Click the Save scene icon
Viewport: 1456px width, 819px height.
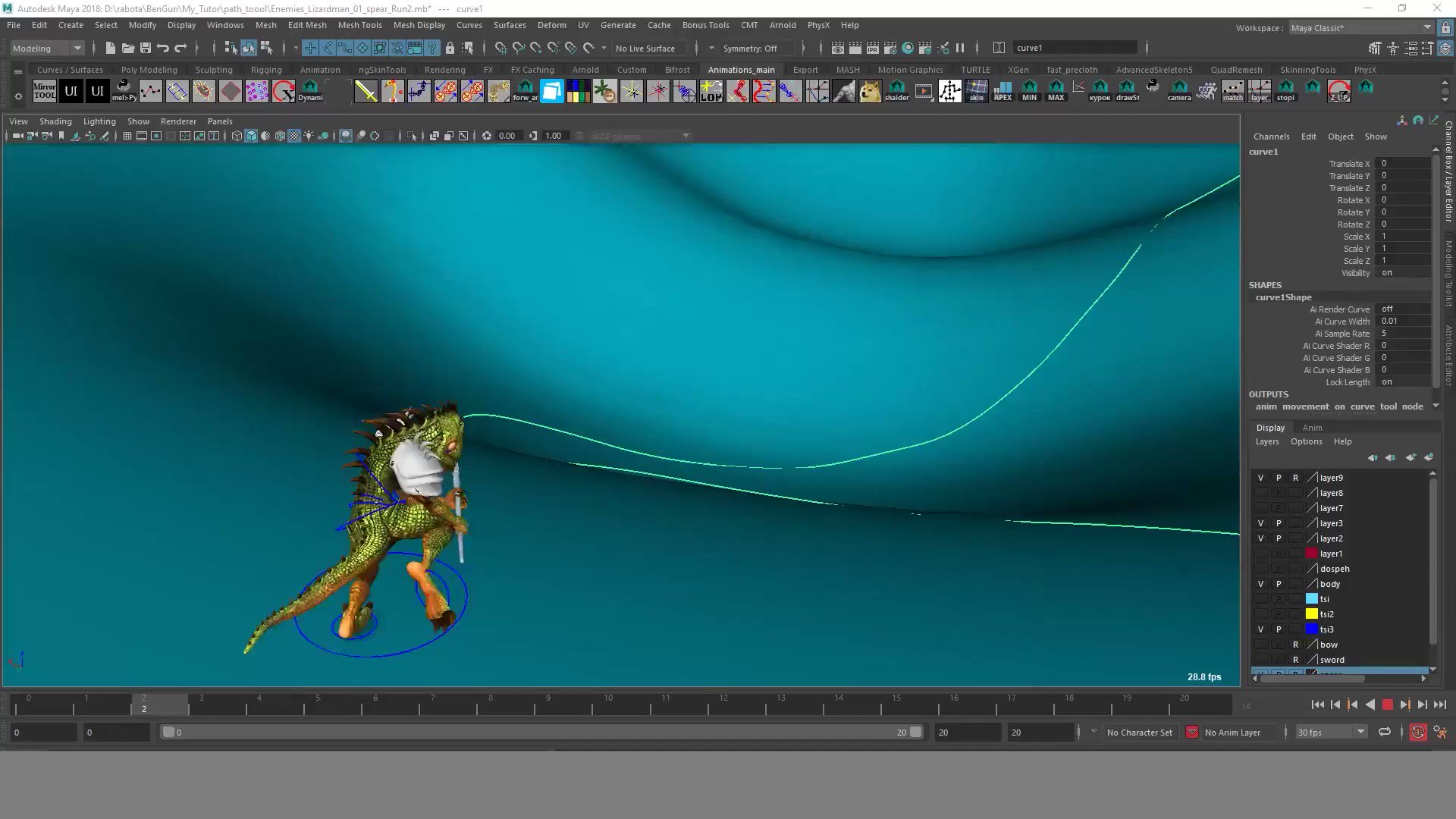[146, 48]
